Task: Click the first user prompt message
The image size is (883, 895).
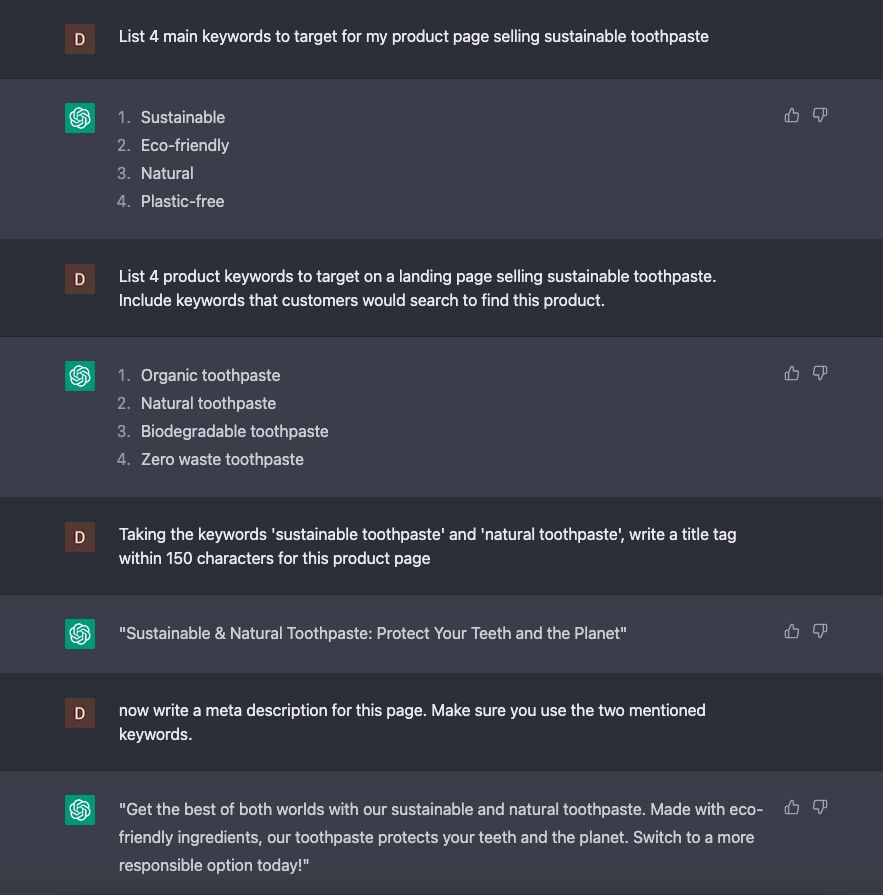Action: point(414,36)
